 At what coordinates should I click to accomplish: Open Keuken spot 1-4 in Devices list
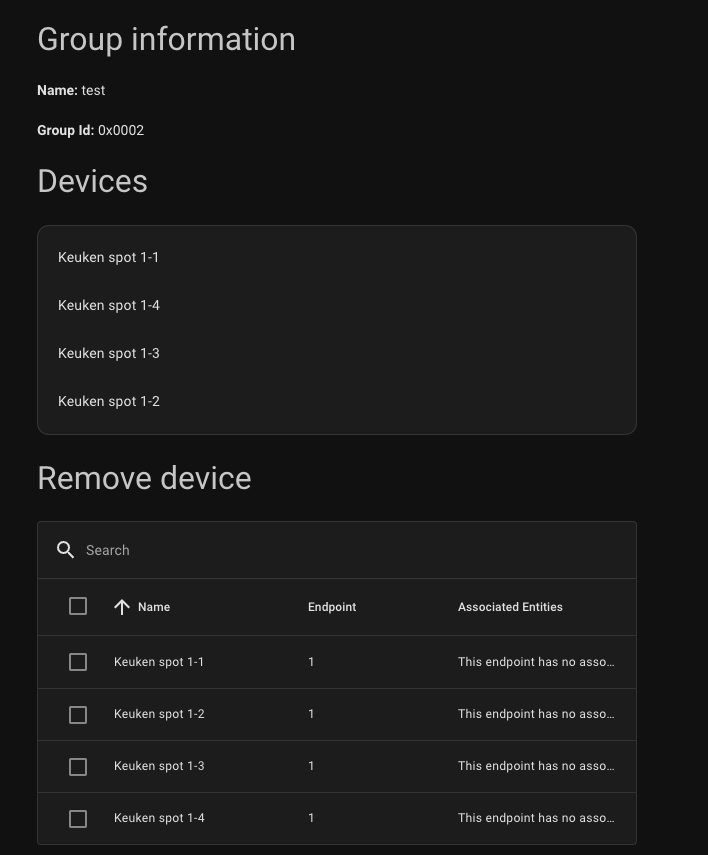click(x=109, y=305)
